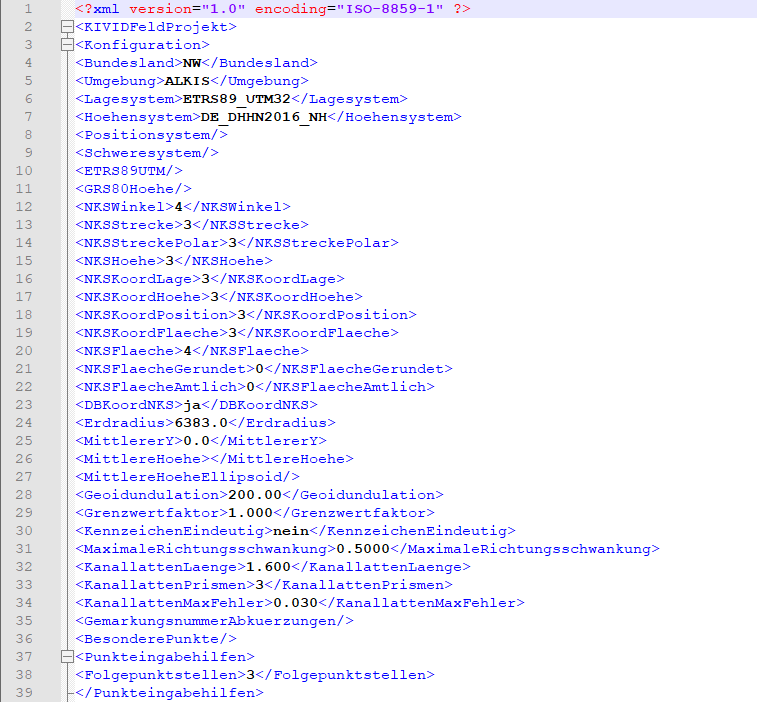757x702 pixels.
Task: Click the Geoidundulation value 200.00
Action: tap(254, 495)
